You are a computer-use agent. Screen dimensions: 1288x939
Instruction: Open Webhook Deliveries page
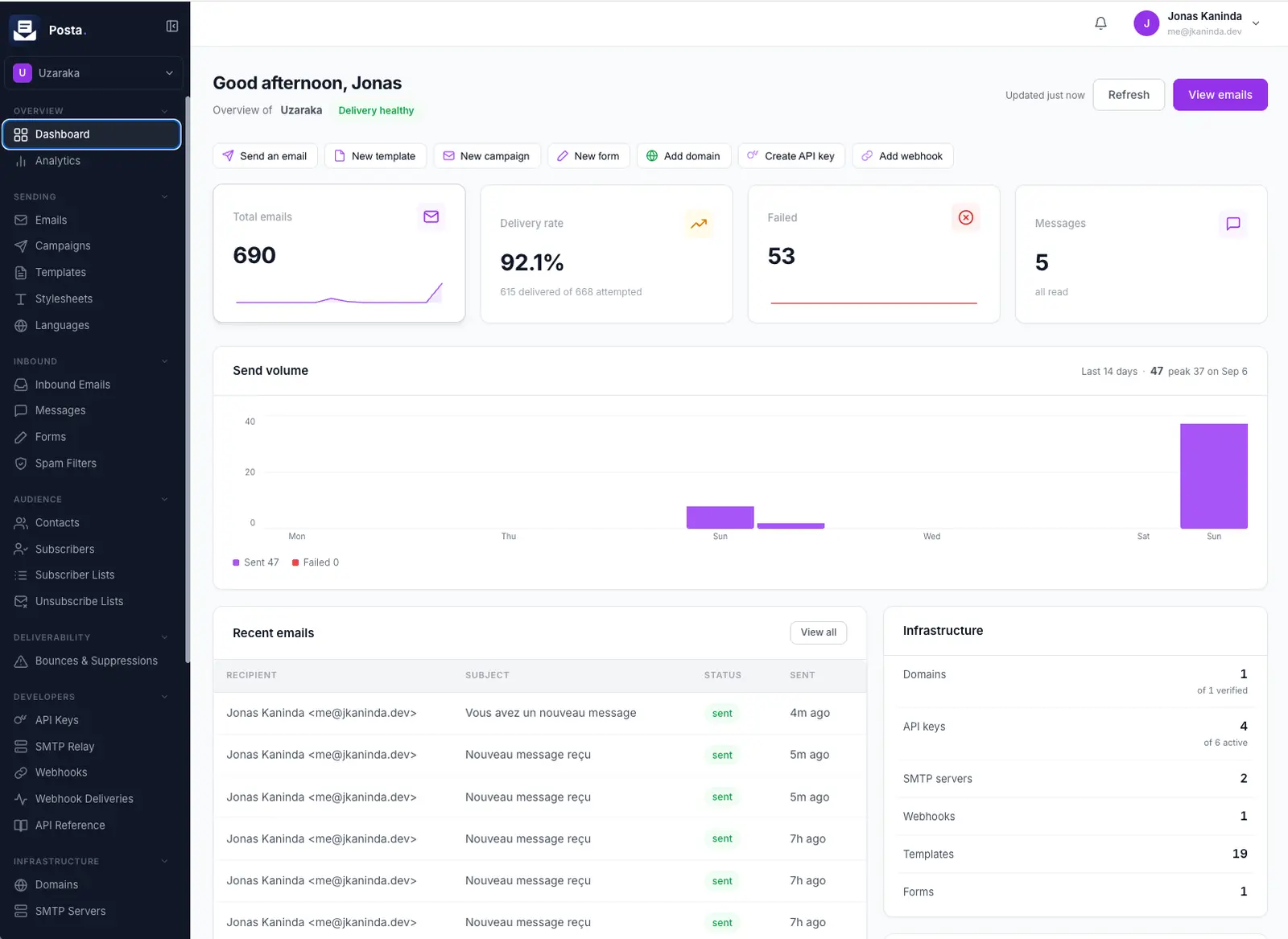coord(91,799)
